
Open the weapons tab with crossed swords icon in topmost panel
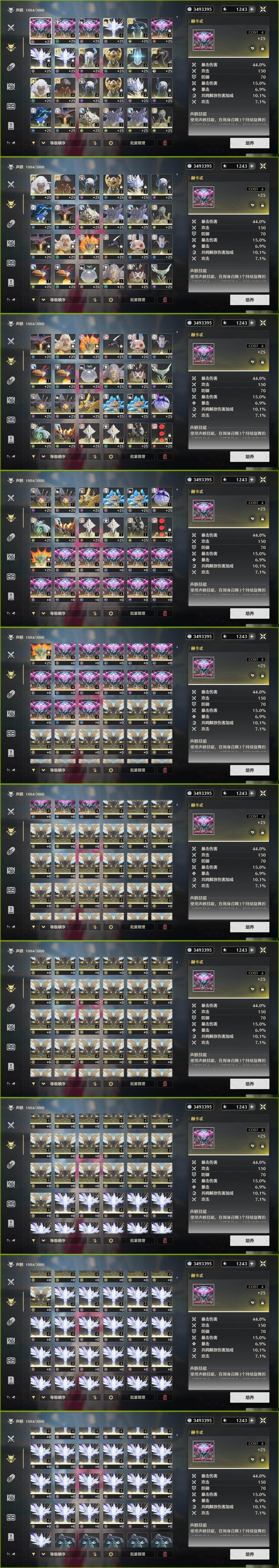[11, 27]
